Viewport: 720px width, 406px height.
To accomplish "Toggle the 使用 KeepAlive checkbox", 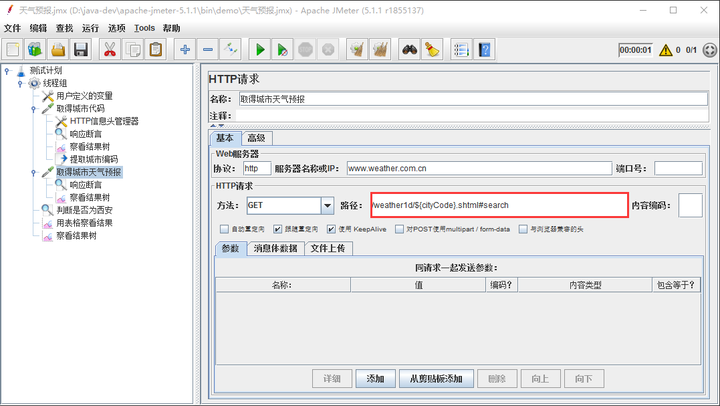I will 331,229.
